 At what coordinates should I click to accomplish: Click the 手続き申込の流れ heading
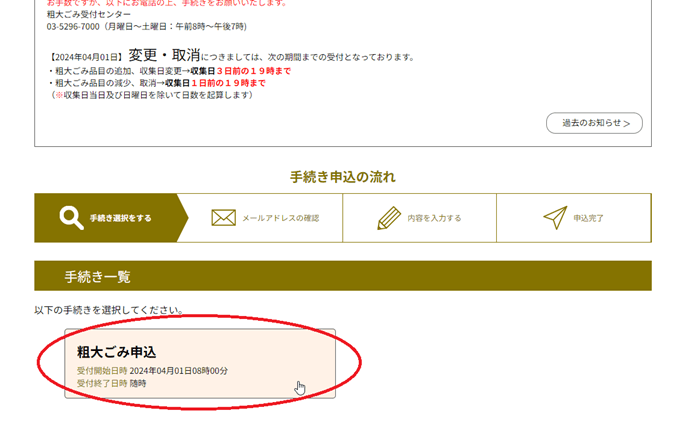(343, 177)
